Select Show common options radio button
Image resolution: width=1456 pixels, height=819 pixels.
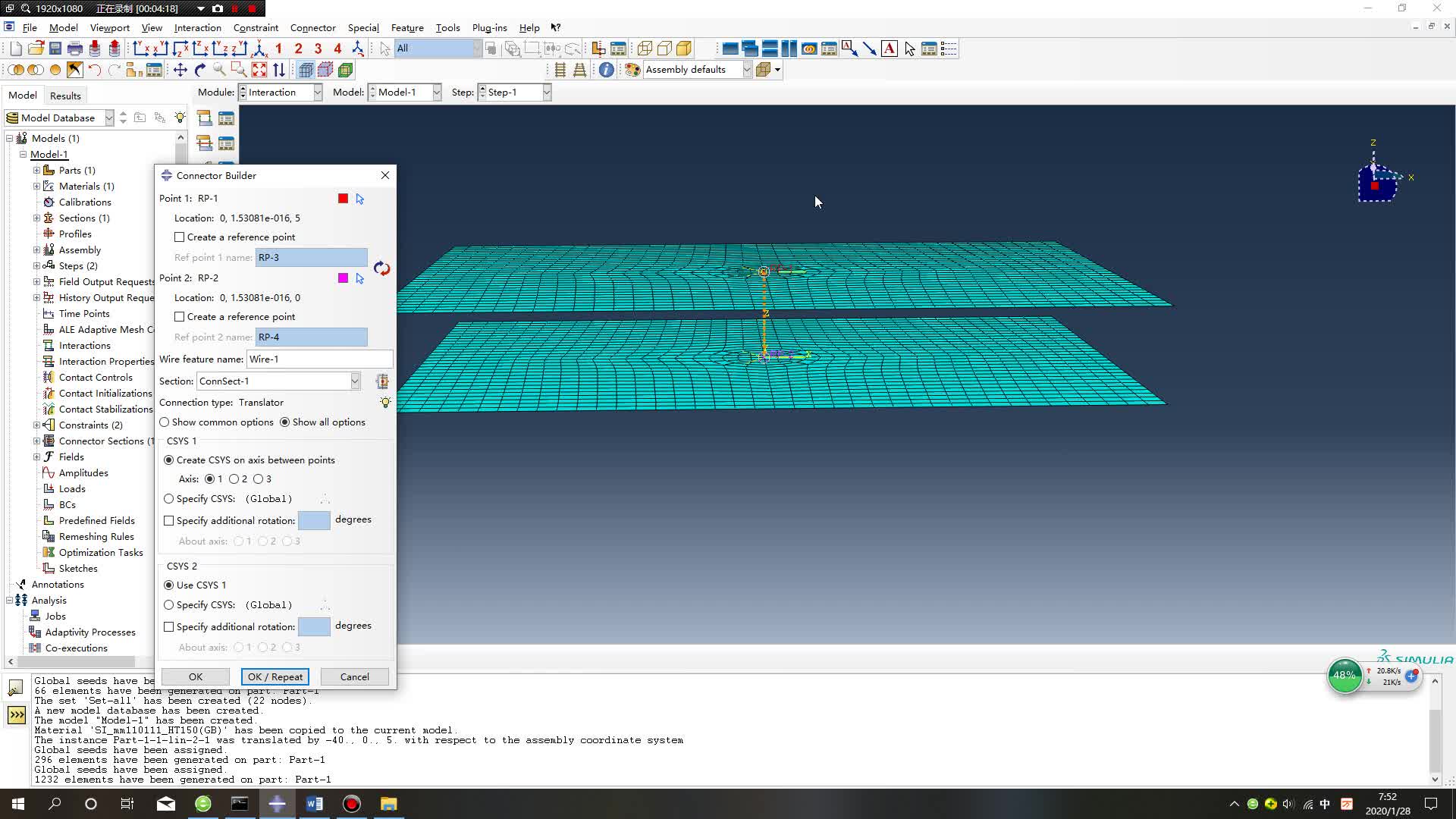tap(165, 422)
